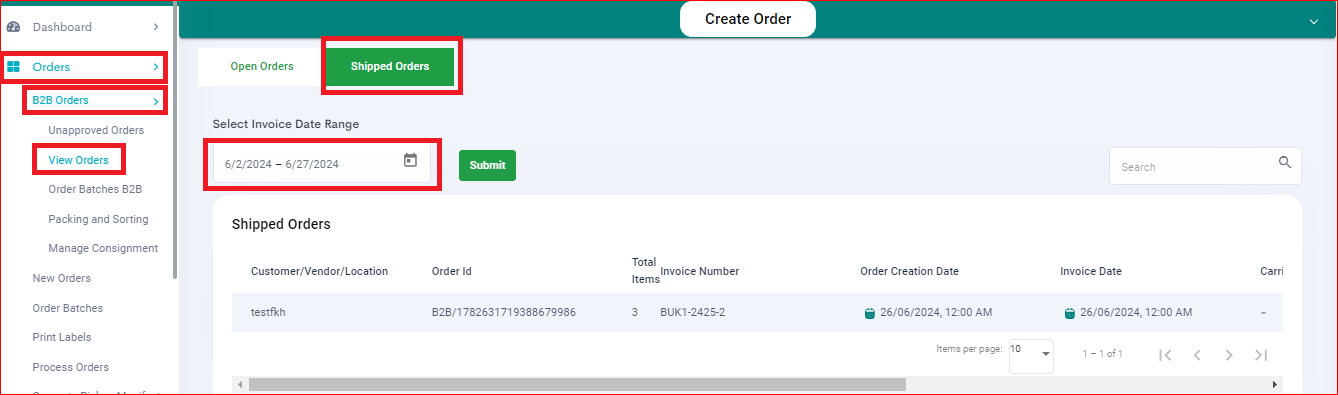Open the Items per page dropdown
The height and width of the screenshot is (395, 1338).
click(x=1031, y=353)
